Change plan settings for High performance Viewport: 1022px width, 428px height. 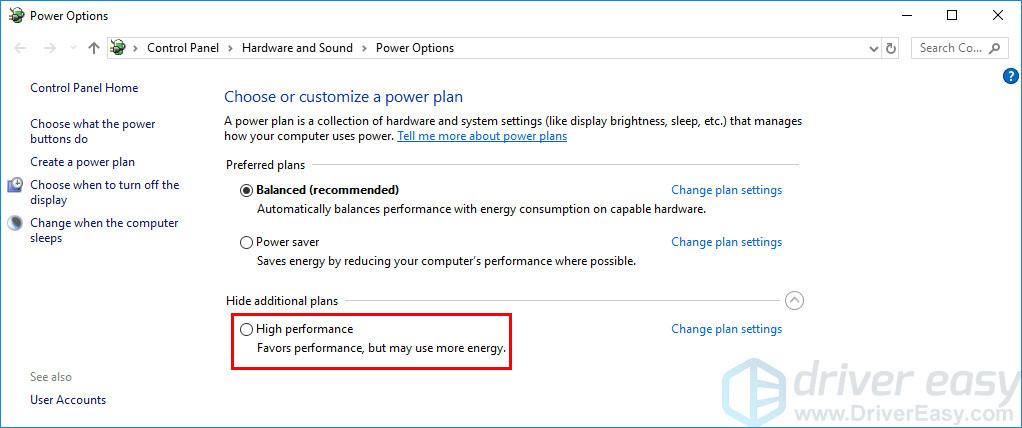coord(726,329)
